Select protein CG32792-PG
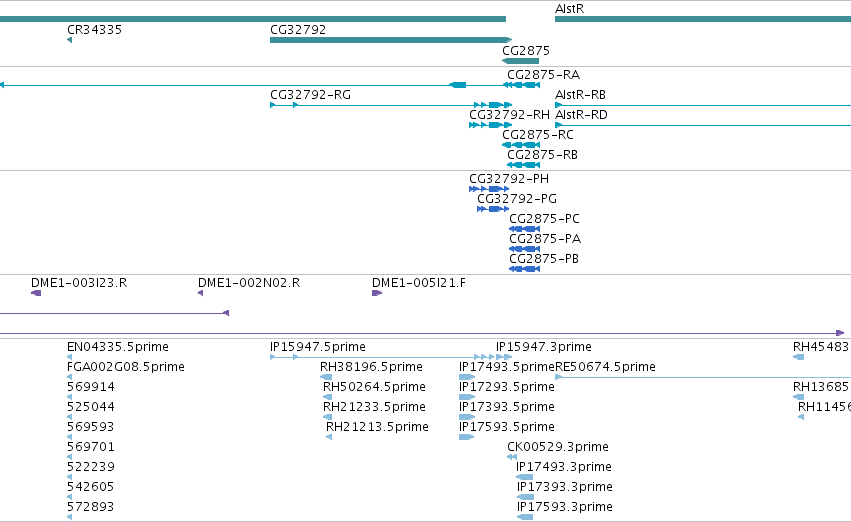 pos(493,209)
